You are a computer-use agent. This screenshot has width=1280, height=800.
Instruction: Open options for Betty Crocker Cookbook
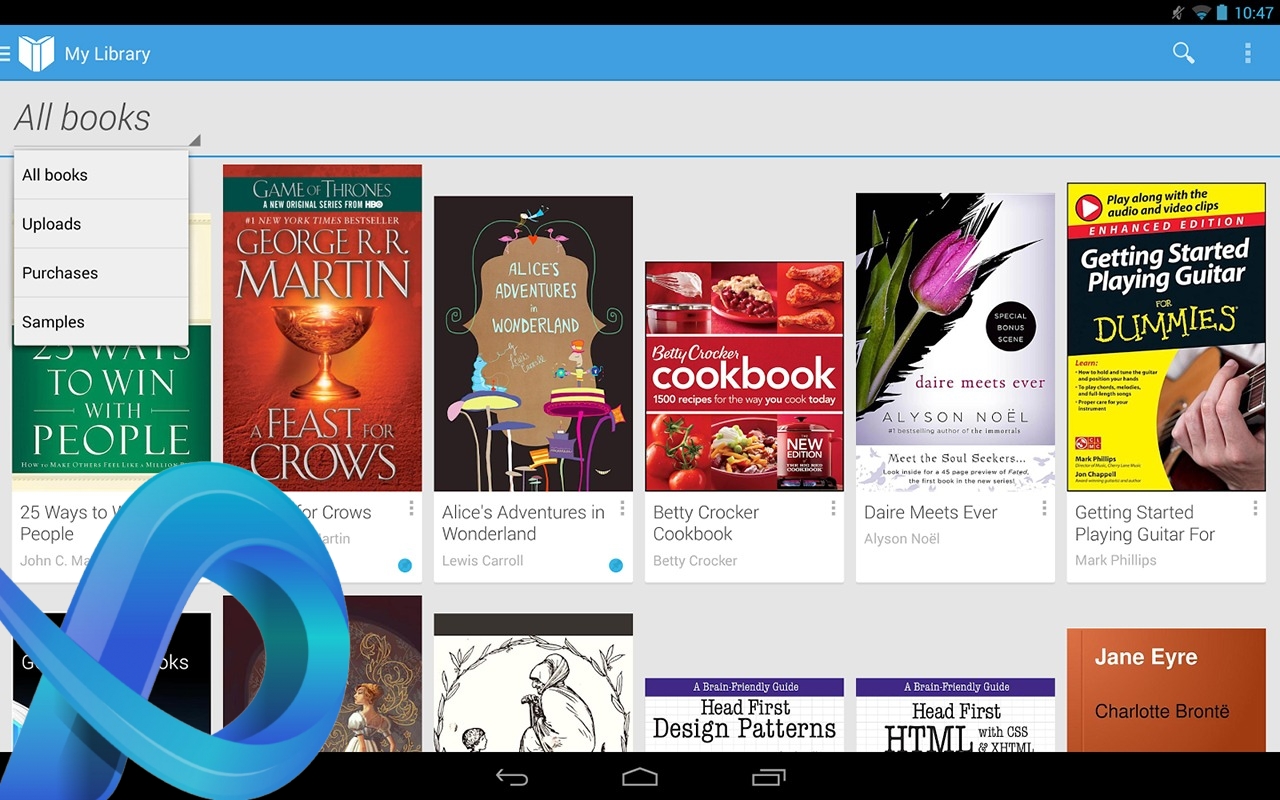pos(833,509)
